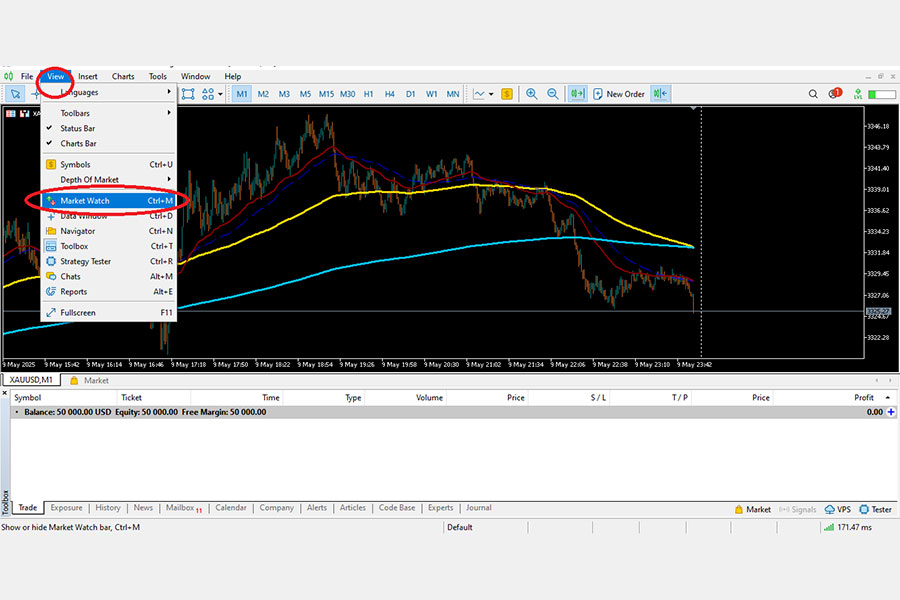This screenshot has width=900, height=600.
Task: Click the rectangle objects icon in the toolbar
Action: click(188, 94)
